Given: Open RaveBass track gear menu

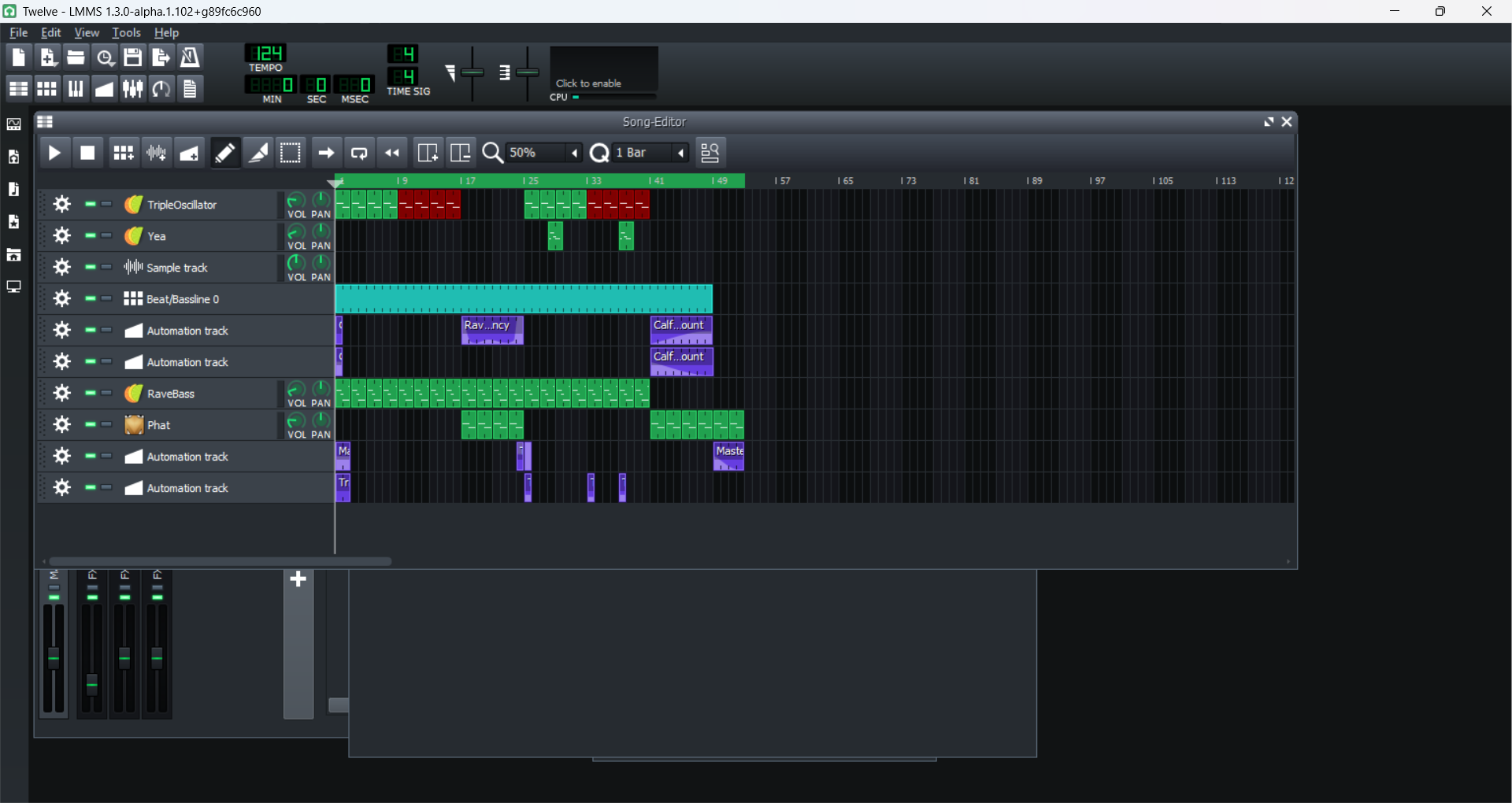Looking at the screenshot, I should tap(62, 394).
